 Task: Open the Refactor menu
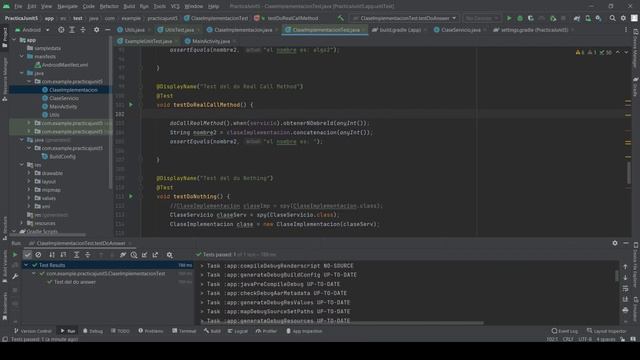pos(109,6)
